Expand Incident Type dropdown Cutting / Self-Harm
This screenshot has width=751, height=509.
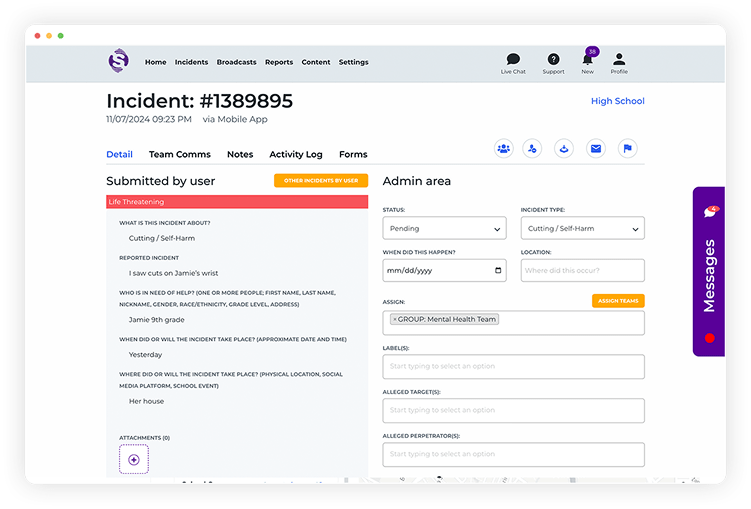click(x=582, y=228)
